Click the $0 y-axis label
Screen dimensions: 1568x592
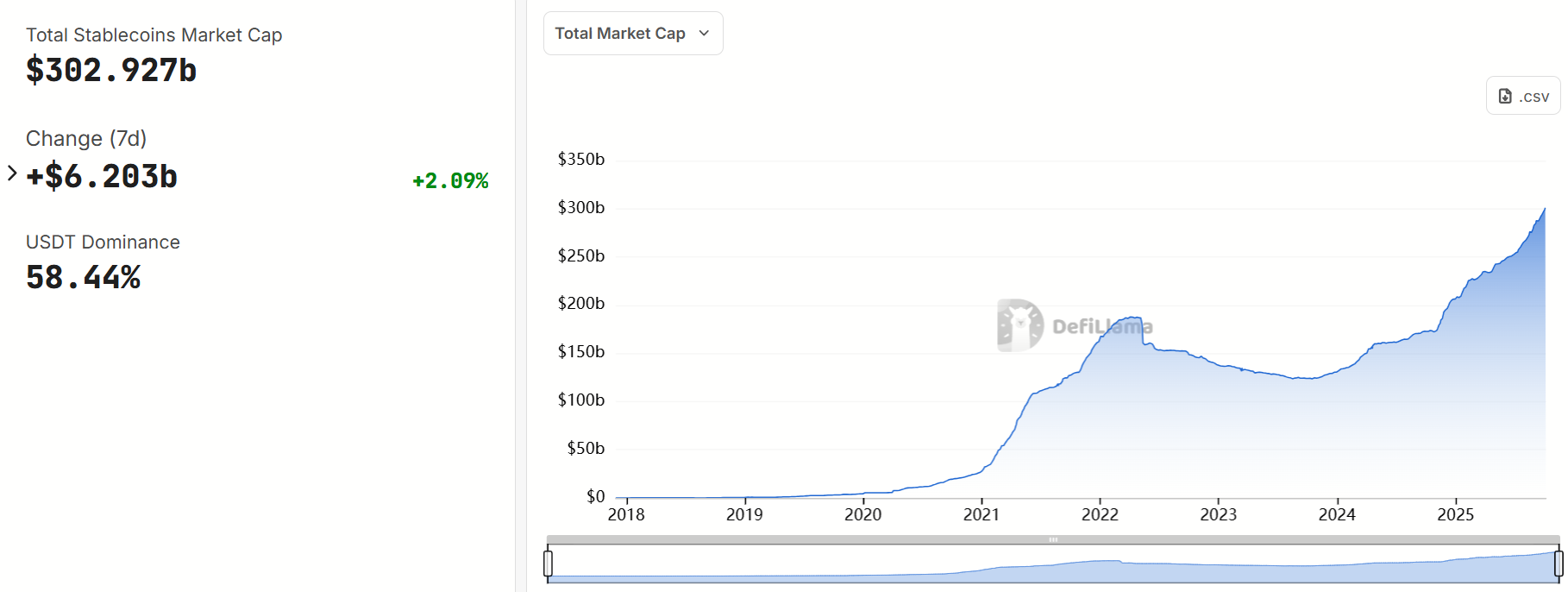pos(595,496)
